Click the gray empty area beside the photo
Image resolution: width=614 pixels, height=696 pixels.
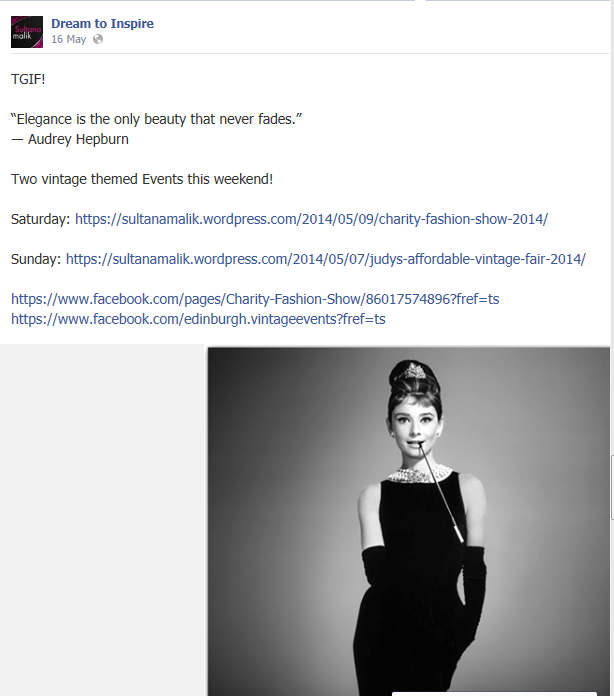(x=102, y=519)
